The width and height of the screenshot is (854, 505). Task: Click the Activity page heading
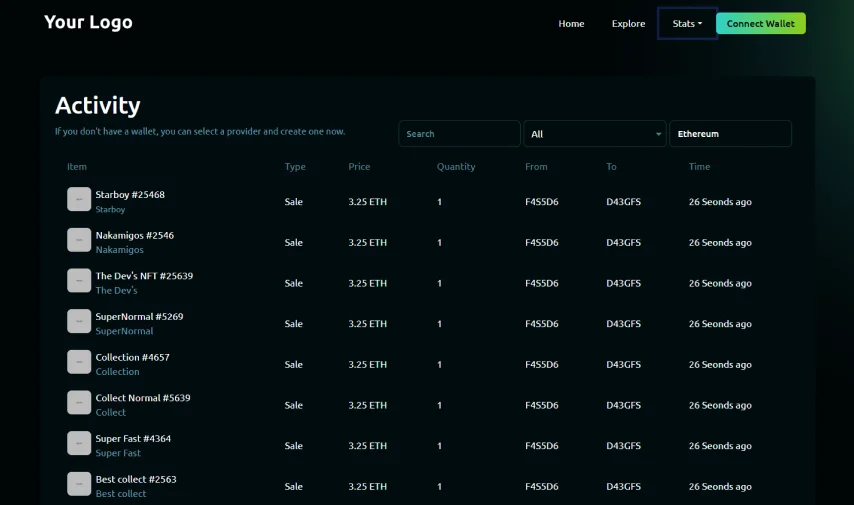point(98,106)
